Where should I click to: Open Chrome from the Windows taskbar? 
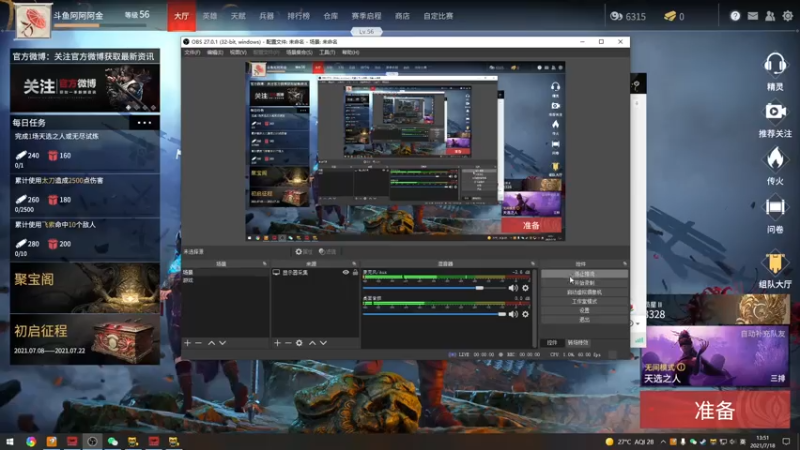tap(31, 441)
